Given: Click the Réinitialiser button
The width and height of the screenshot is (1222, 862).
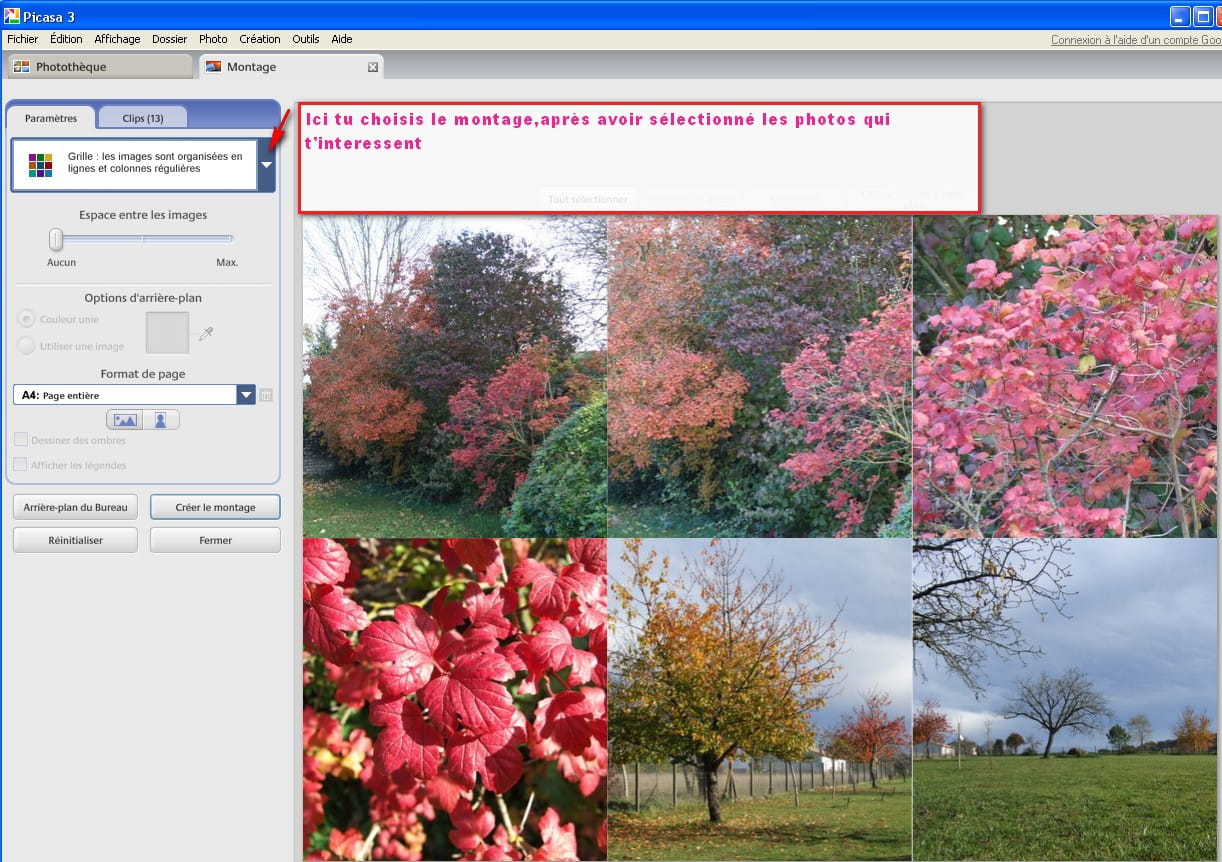Looking at the screenshot, I should [76, 540].
